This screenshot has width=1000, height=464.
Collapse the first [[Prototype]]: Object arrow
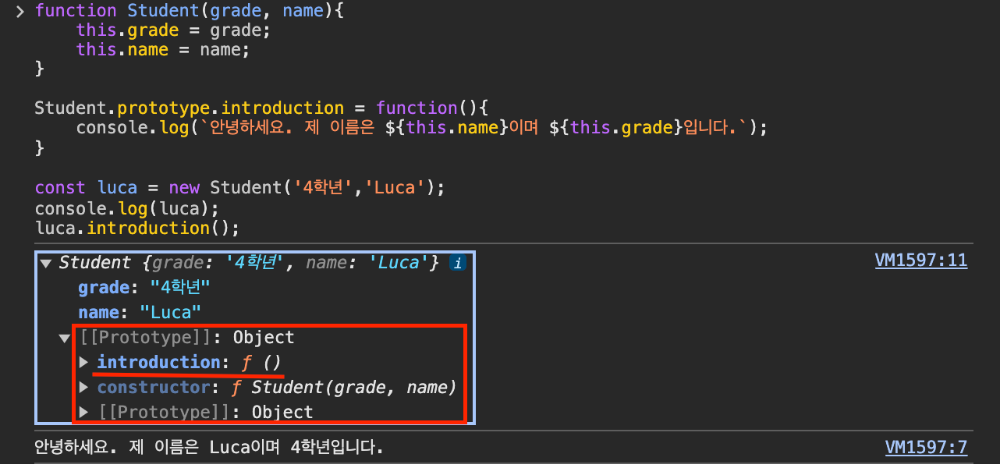click(65, 338)
